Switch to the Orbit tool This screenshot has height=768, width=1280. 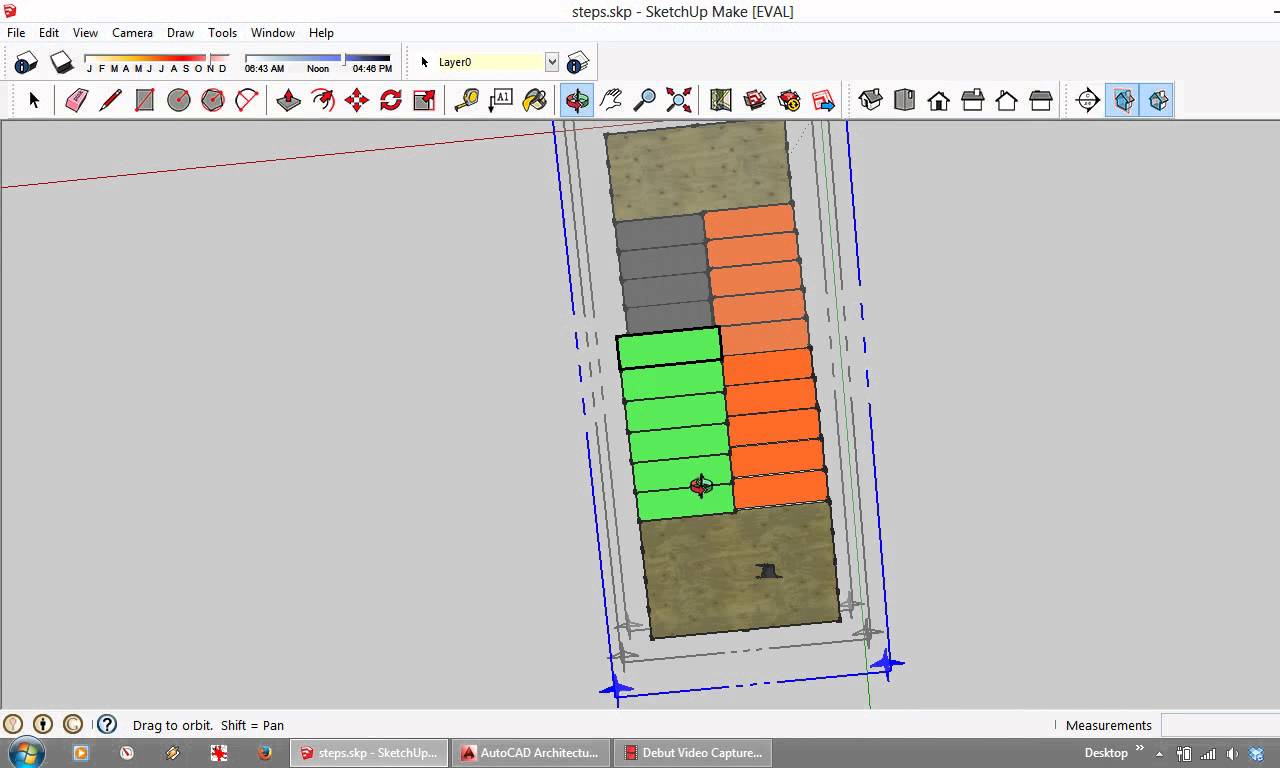576,100
